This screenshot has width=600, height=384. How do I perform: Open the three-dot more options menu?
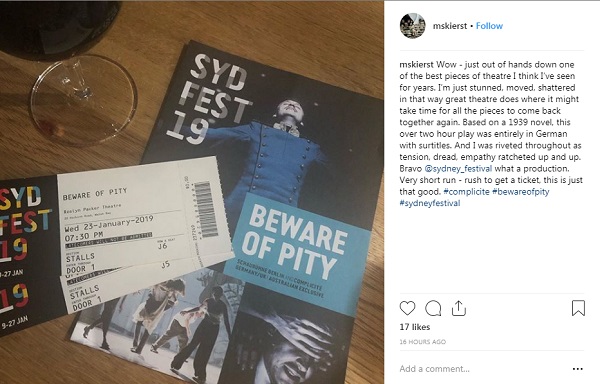pyautogui.click(x=577, y=369)
